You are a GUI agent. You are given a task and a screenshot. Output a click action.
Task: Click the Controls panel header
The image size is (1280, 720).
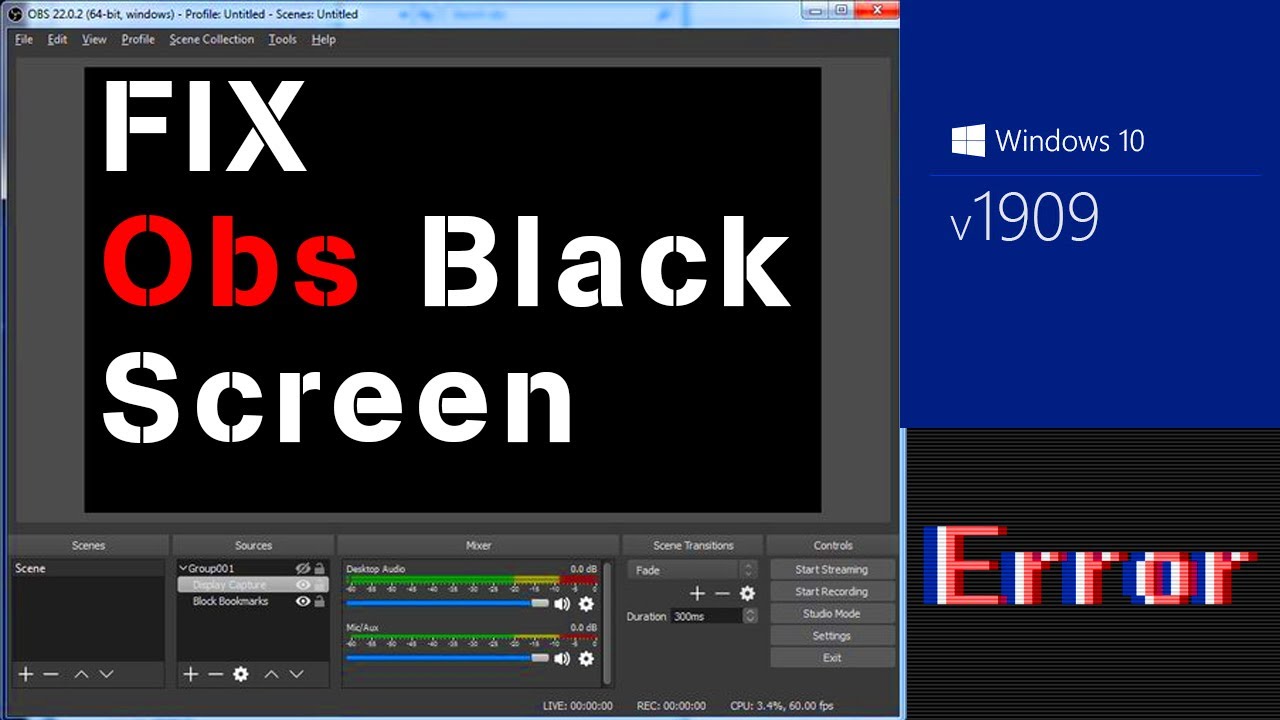[833, 545]
